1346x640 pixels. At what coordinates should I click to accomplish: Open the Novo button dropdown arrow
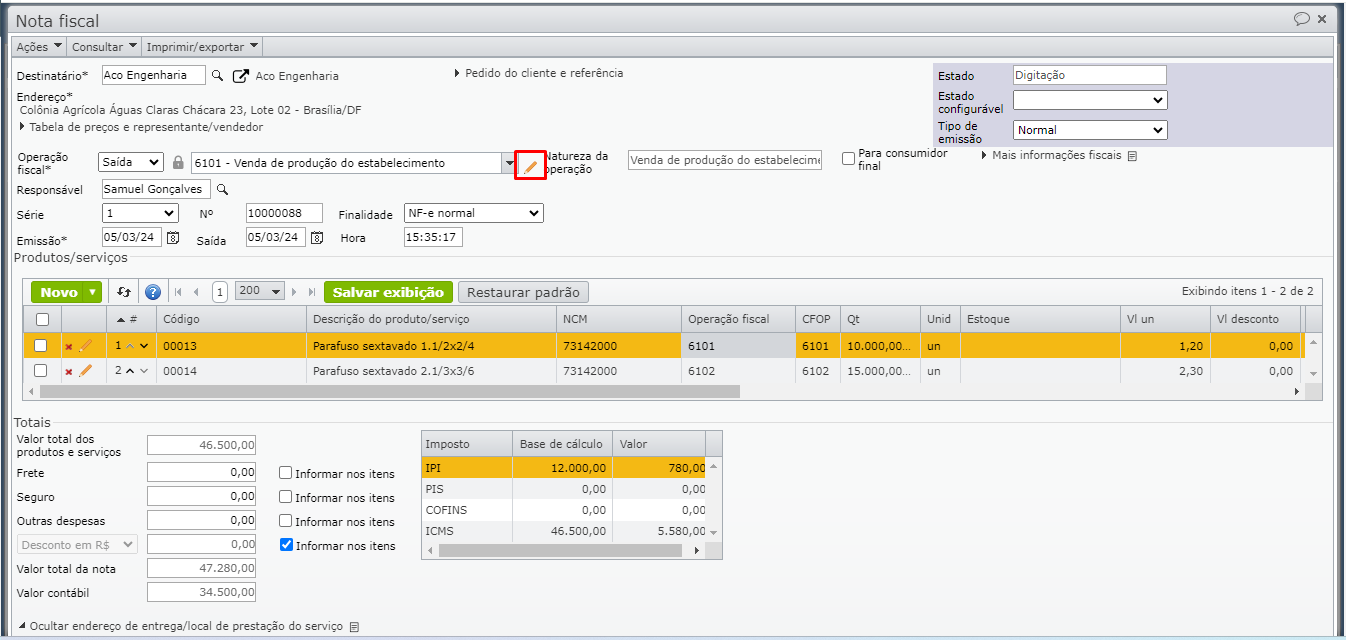coord(93,292)
